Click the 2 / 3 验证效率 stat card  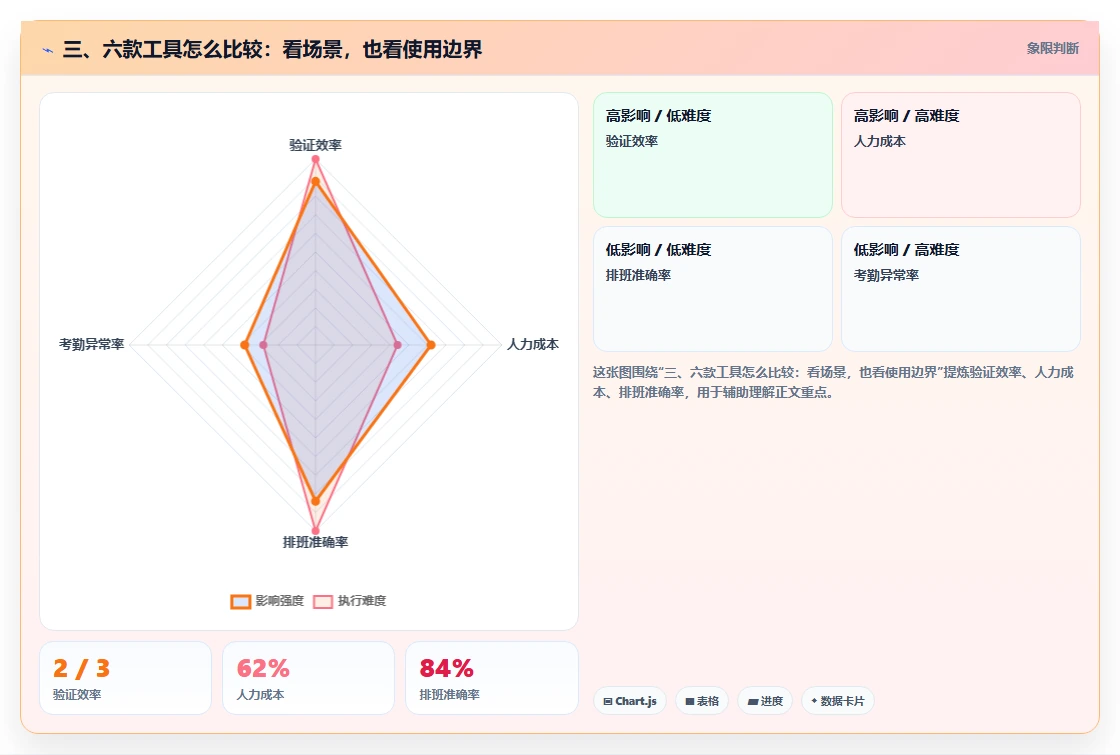[126, 678]
